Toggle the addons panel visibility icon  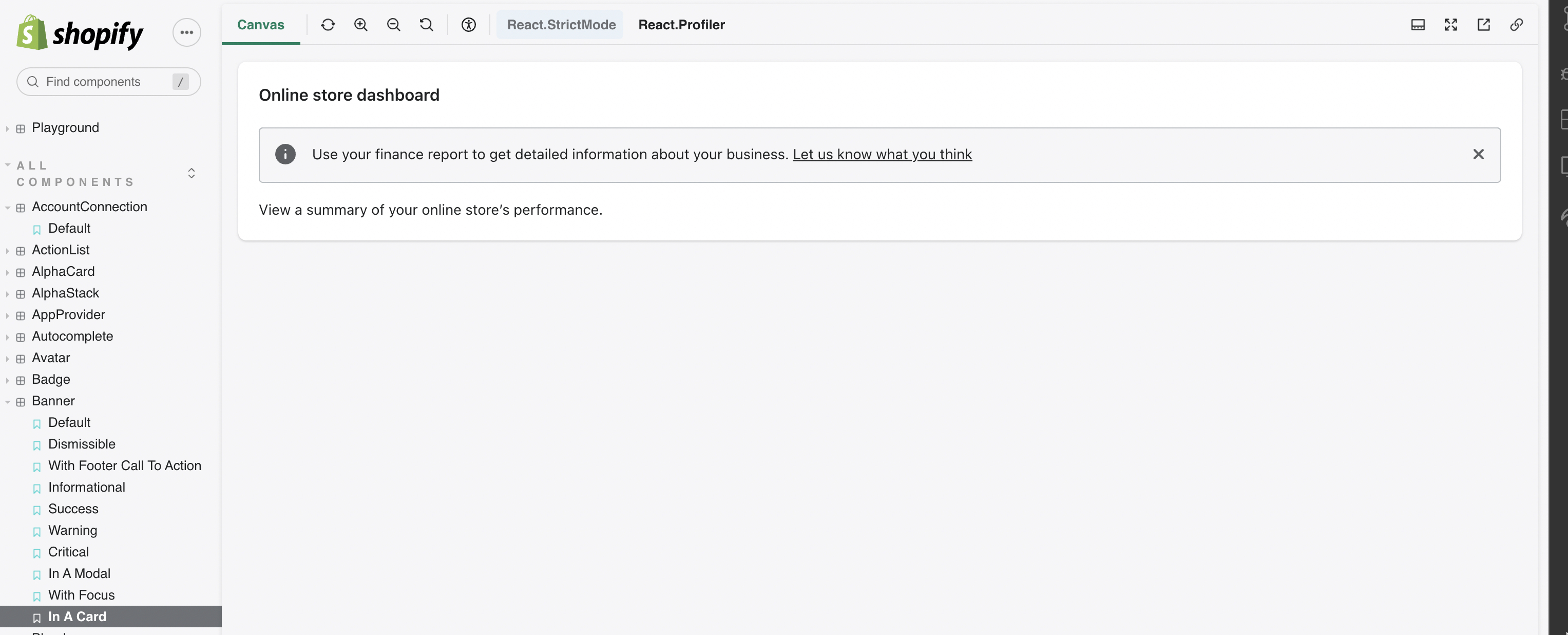point(1418,24)
